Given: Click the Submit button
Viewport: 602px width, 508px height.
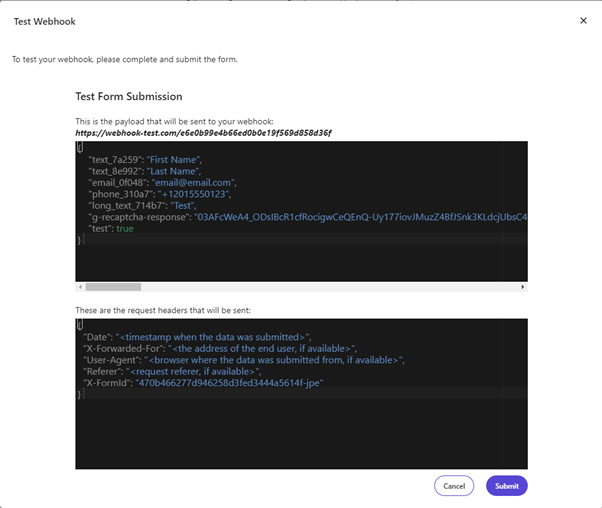Looking at the screenshot, I should tap(506, 486).
